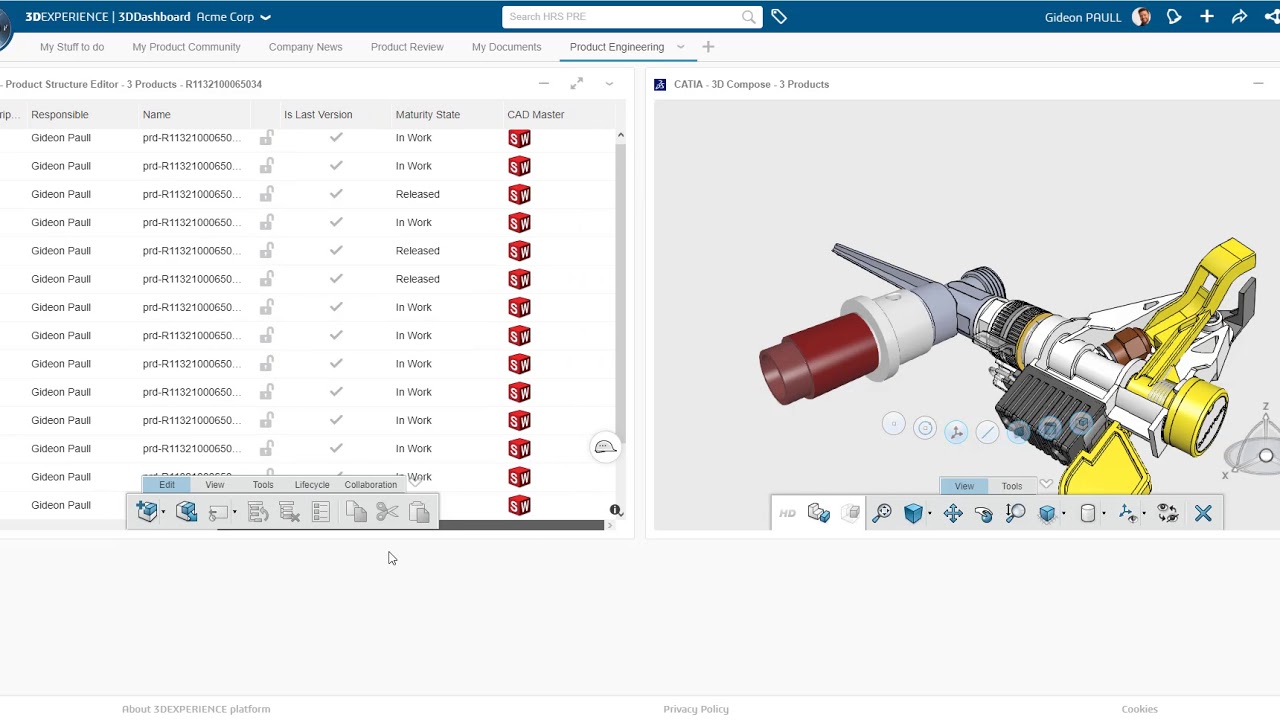Click the plus Add icon in the top bar
This screenshot has height=720, width=1280.
coord(1207,17)
